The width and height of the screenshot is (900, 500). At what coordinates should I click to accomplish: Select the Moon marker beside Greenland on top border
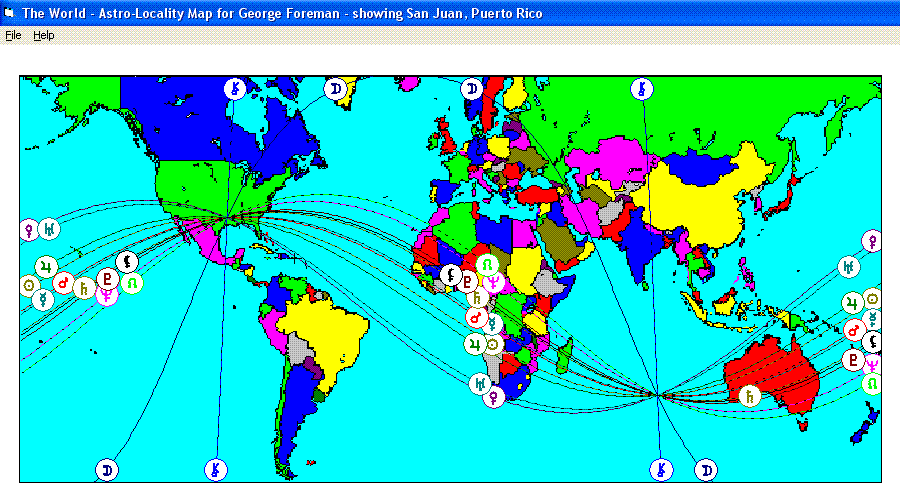[336, 89]
